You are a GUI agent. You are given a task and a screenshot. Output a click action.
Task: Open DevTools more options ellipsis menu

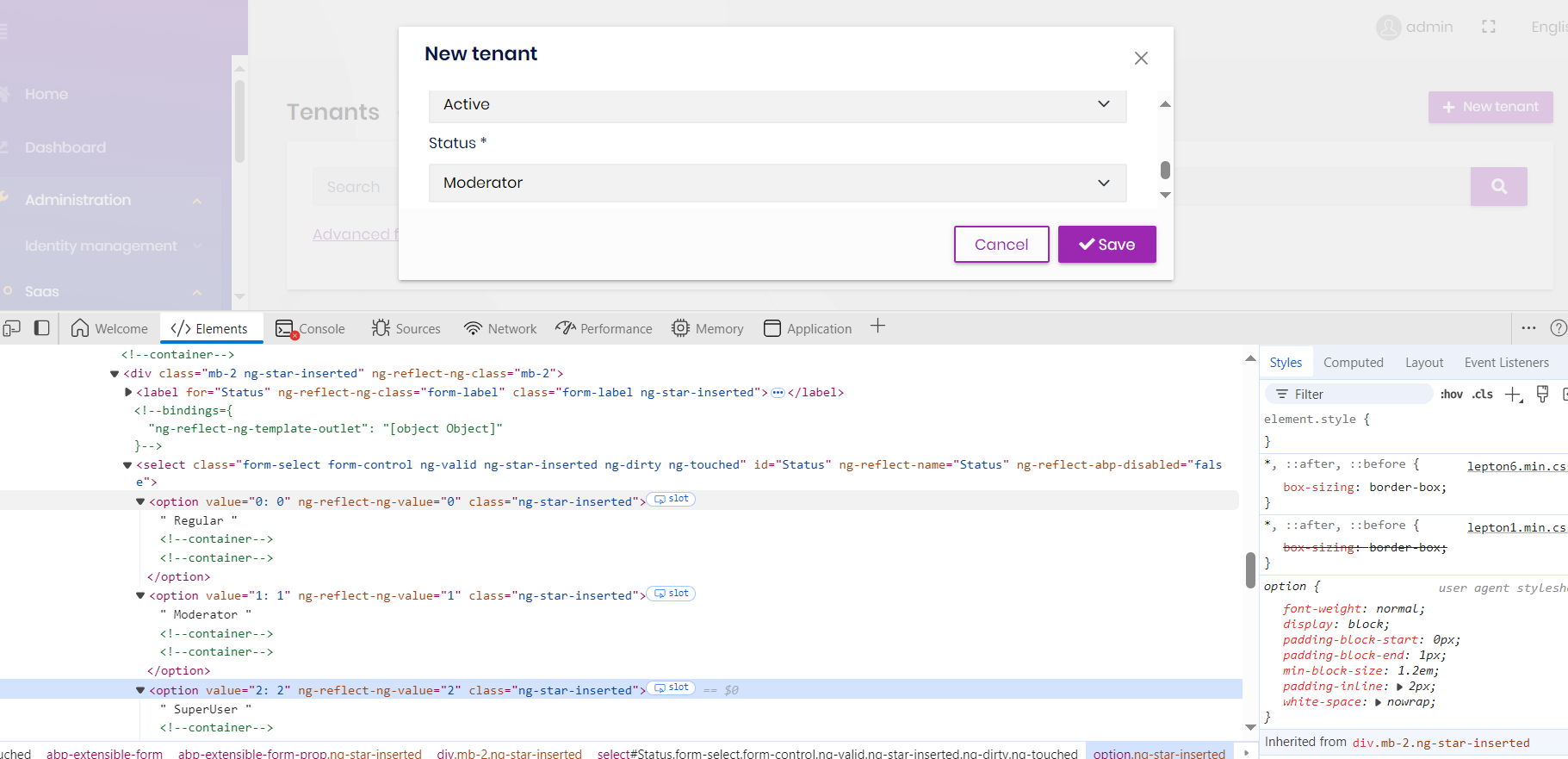(1528, 328)
